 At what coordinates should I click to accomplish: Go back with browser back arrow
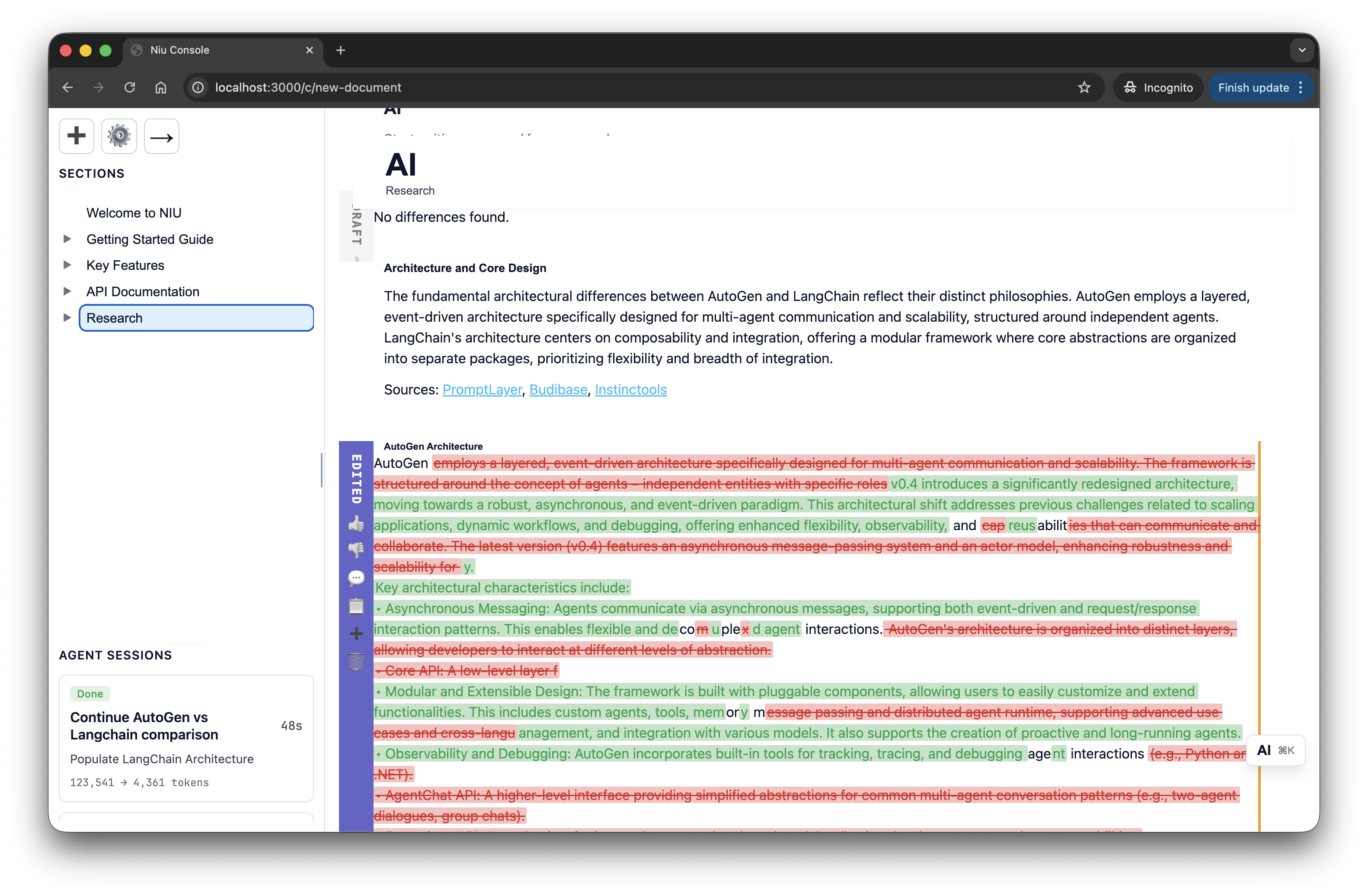click(x=68, y=87)
